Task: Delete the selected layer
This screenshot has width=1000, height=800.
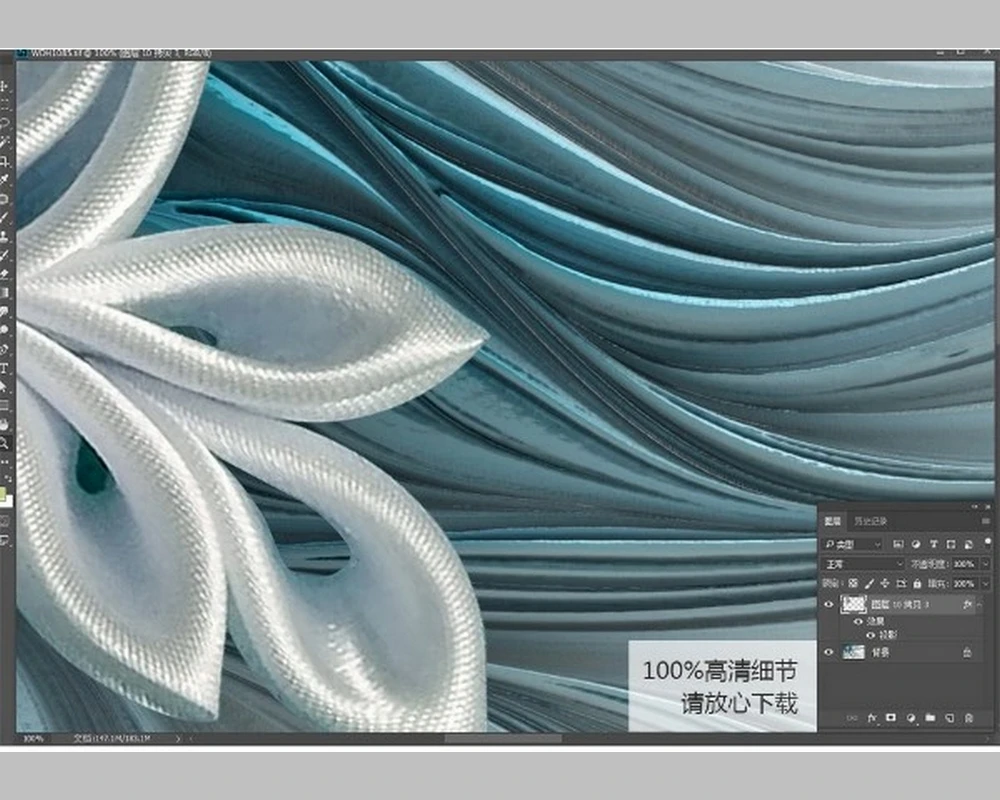Action: click(969, 718)
